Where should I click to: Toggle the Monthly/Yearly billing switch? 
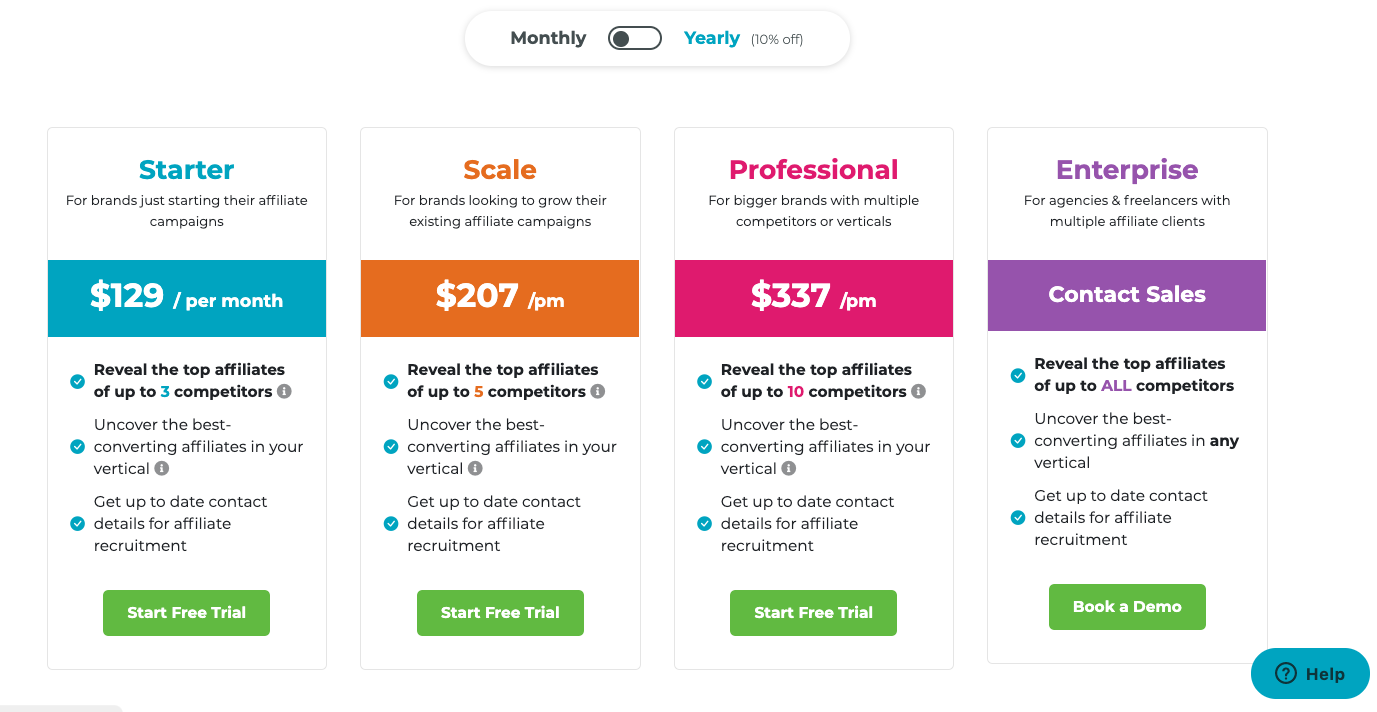click(x=634, y=37)
